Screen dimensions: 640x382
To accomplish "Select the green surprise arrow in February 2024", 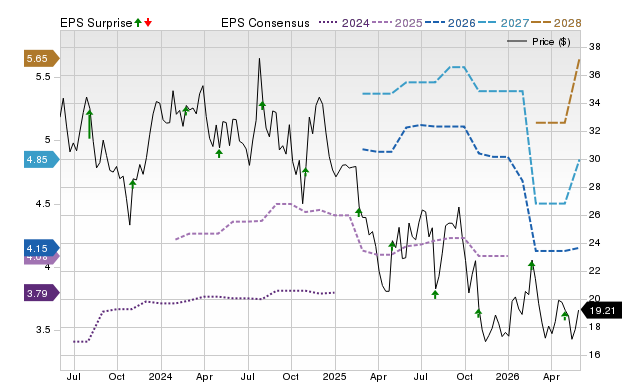I will (x=186, y=110).
